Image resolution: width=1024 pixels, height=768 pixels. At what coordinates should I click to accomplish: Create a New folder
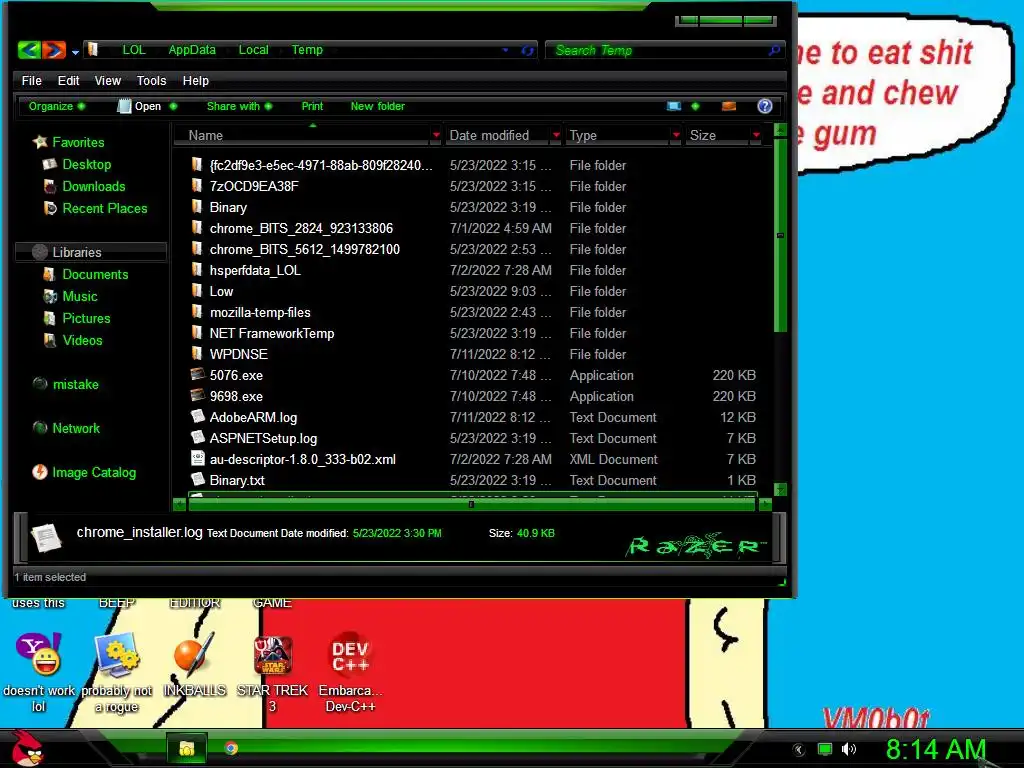coord(377,106)
